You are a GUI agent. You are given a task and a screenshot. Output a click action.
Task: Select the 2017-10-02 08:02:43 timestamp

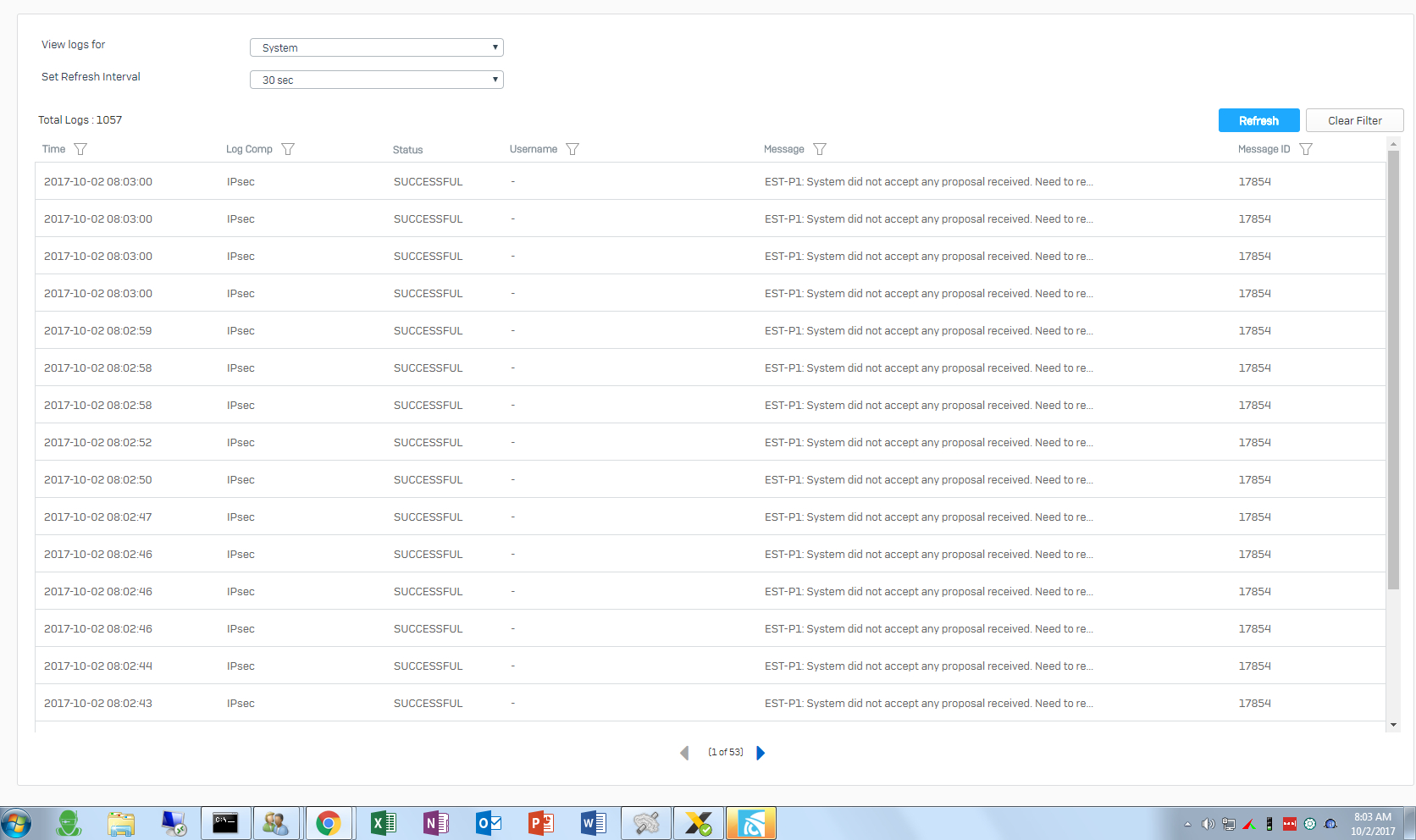98,703
